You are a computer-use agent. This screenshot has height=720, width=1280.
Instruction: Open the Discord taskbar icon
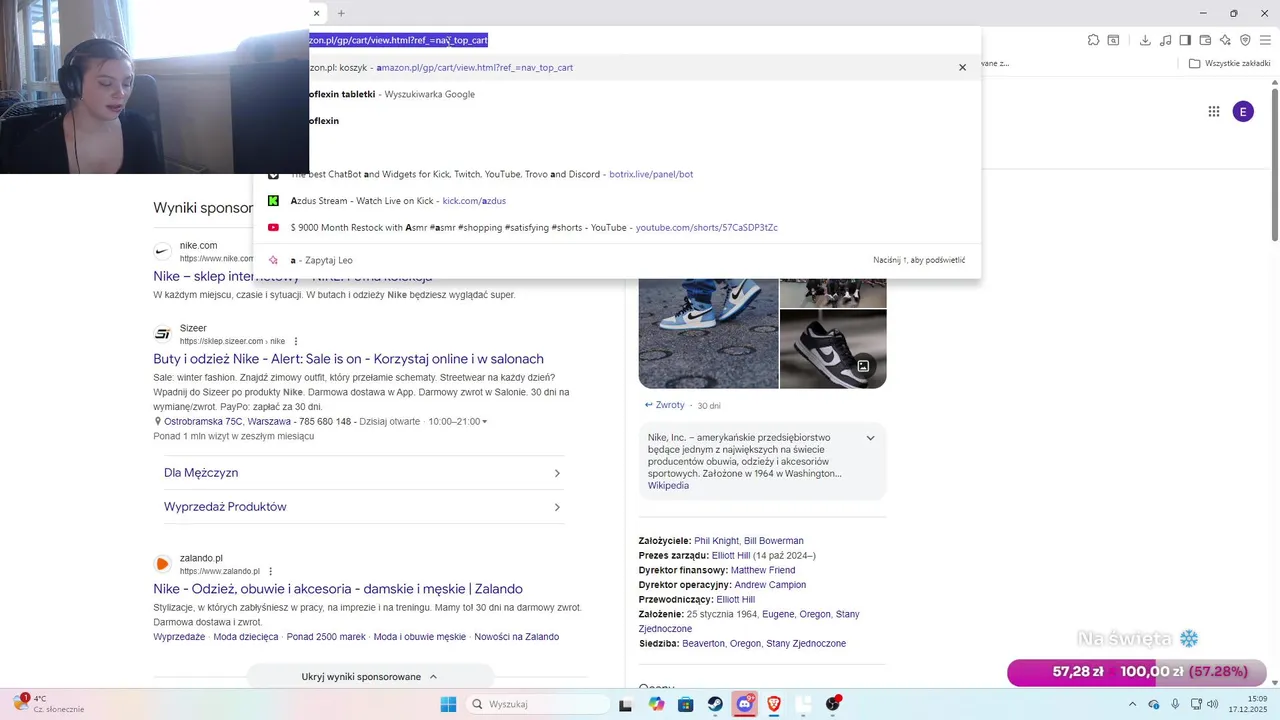click(x=744, y=704)
